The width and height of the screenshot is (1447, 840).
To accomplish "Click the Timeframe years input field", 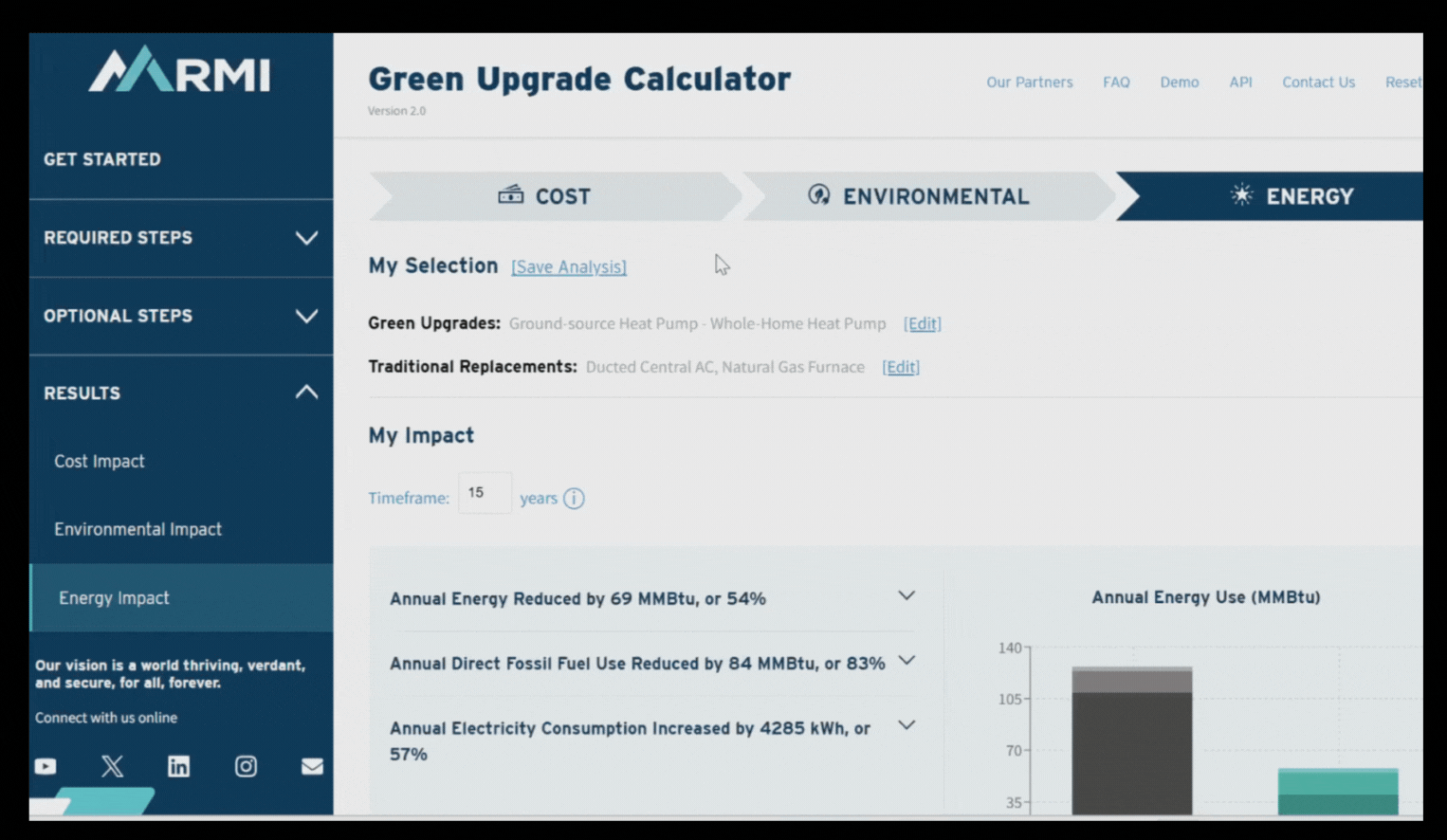I will (485, 493).
